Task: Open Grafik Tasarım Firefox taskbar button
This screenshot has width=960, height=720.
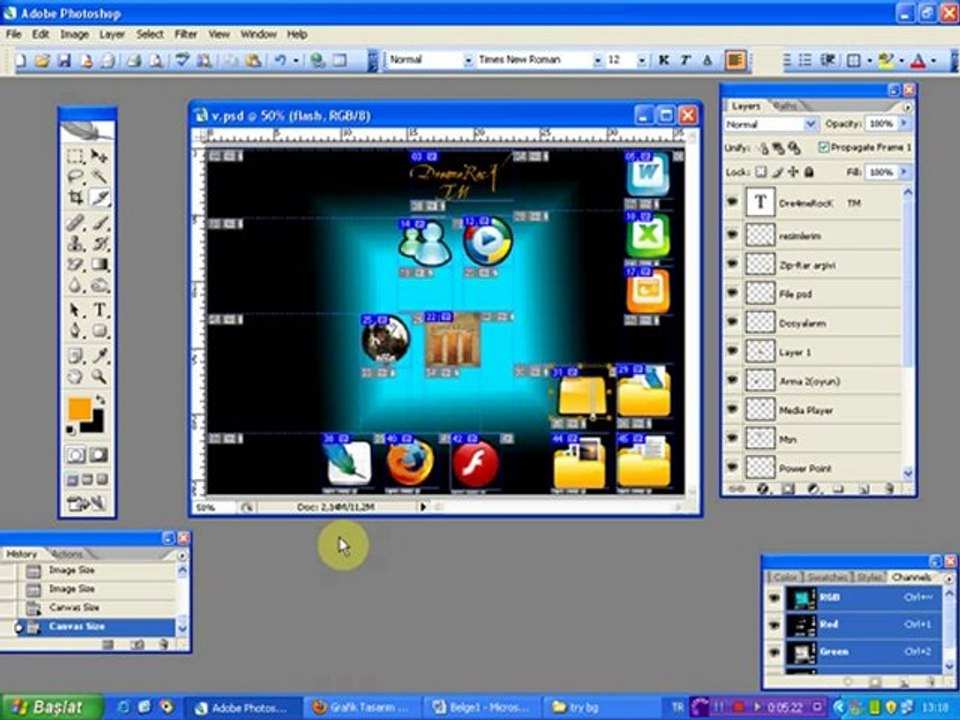Action: 361,707
